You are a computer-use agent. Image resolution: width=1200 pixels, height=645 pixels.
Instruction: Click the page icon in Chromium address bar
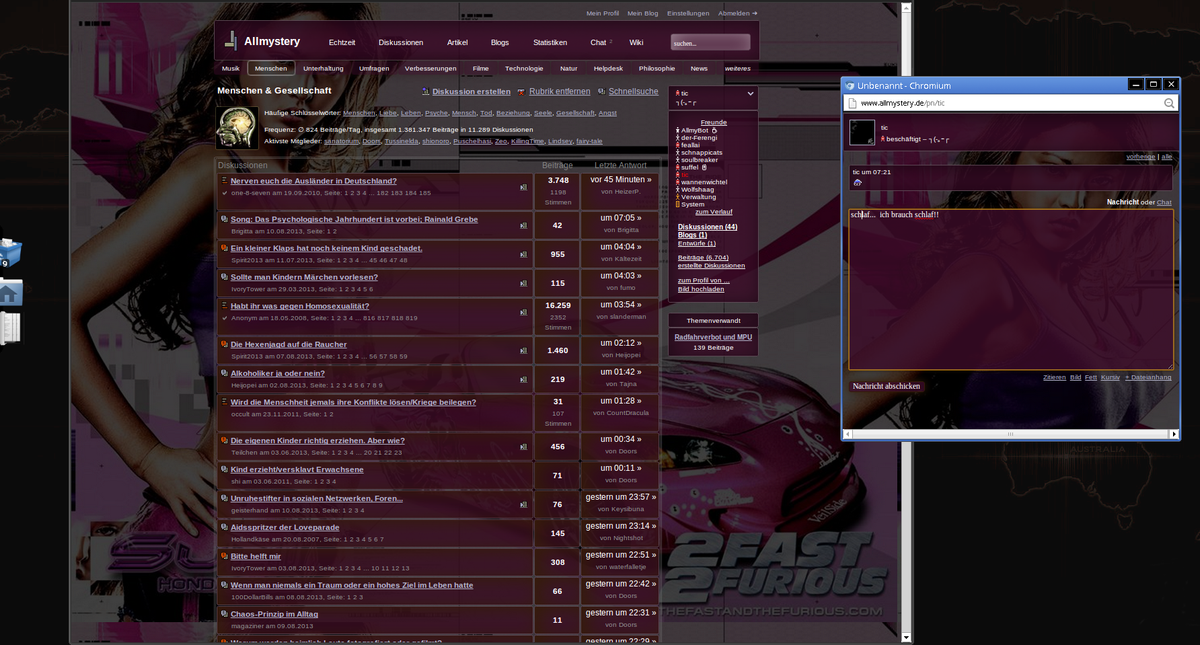[852, 103]
